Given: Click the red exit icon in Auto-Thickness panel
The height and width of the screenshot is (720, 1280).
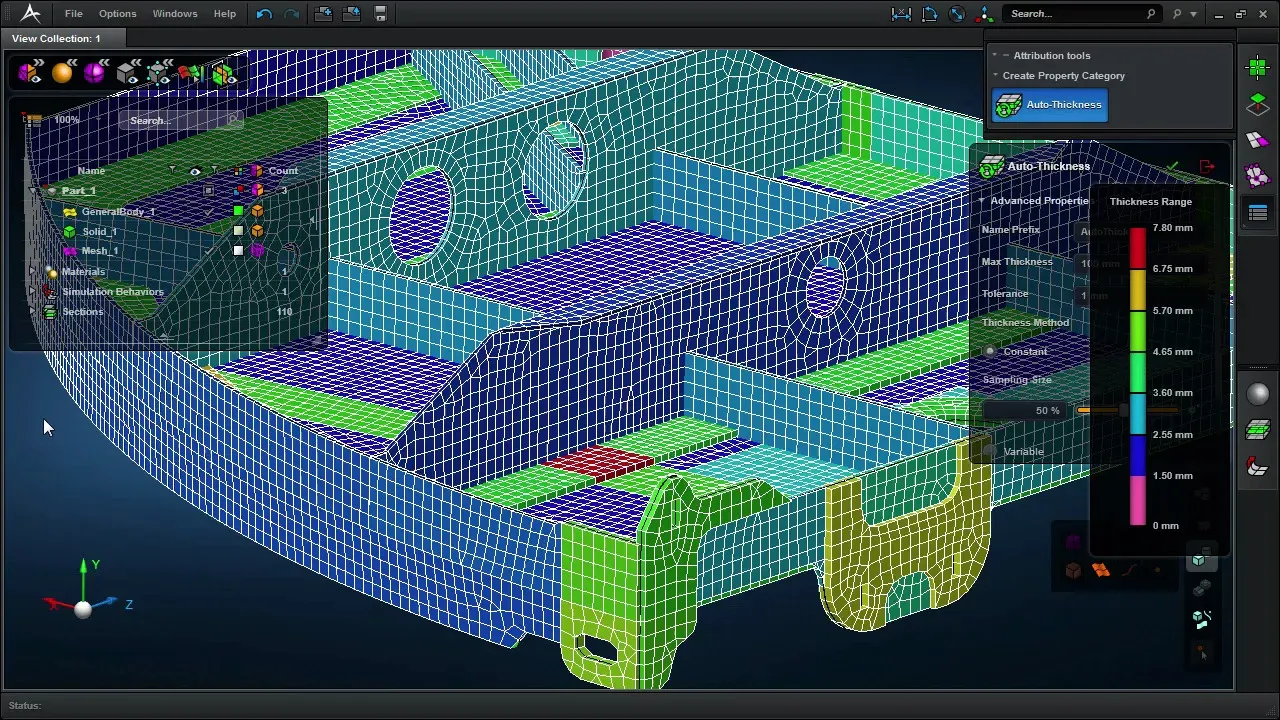Looking at the screenshot, I should click(1206, 166).
